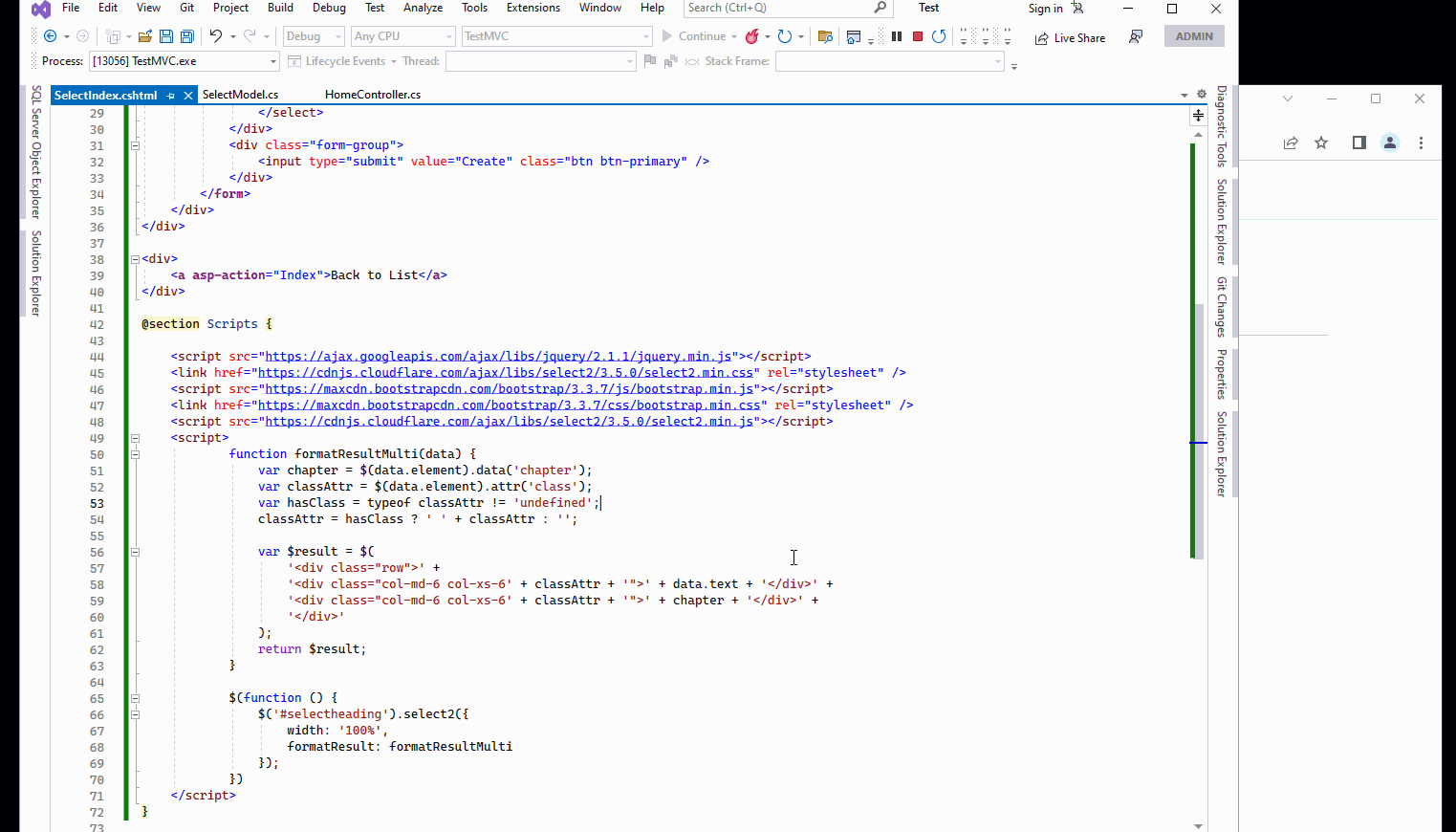The width and height of the screenshot is (1456, 832).
Task: Open the Git menu
Action: [x=187, y=8]
